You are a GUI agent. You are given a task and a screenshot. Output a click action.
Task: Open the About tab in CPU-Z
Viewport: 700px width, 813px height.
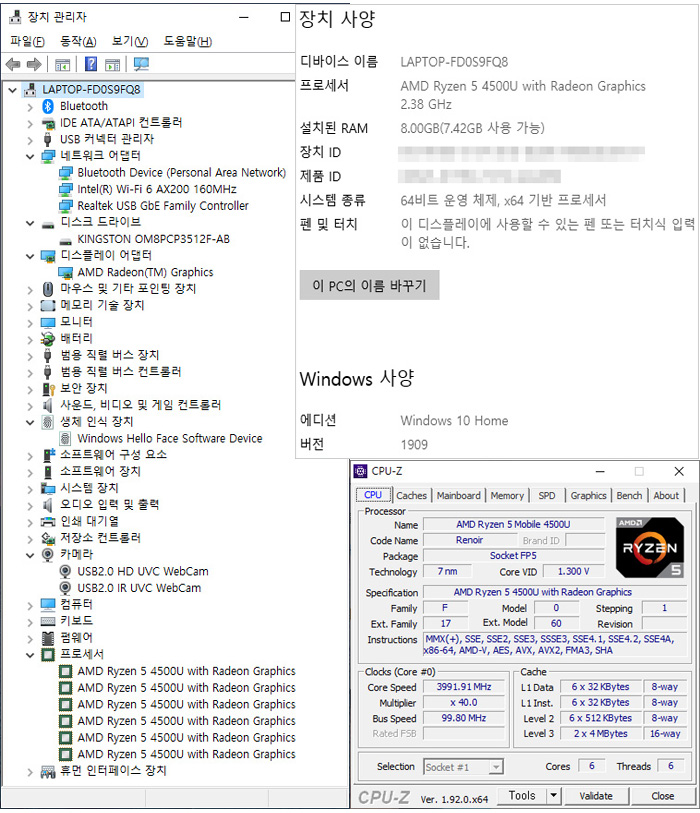point(666,495)
